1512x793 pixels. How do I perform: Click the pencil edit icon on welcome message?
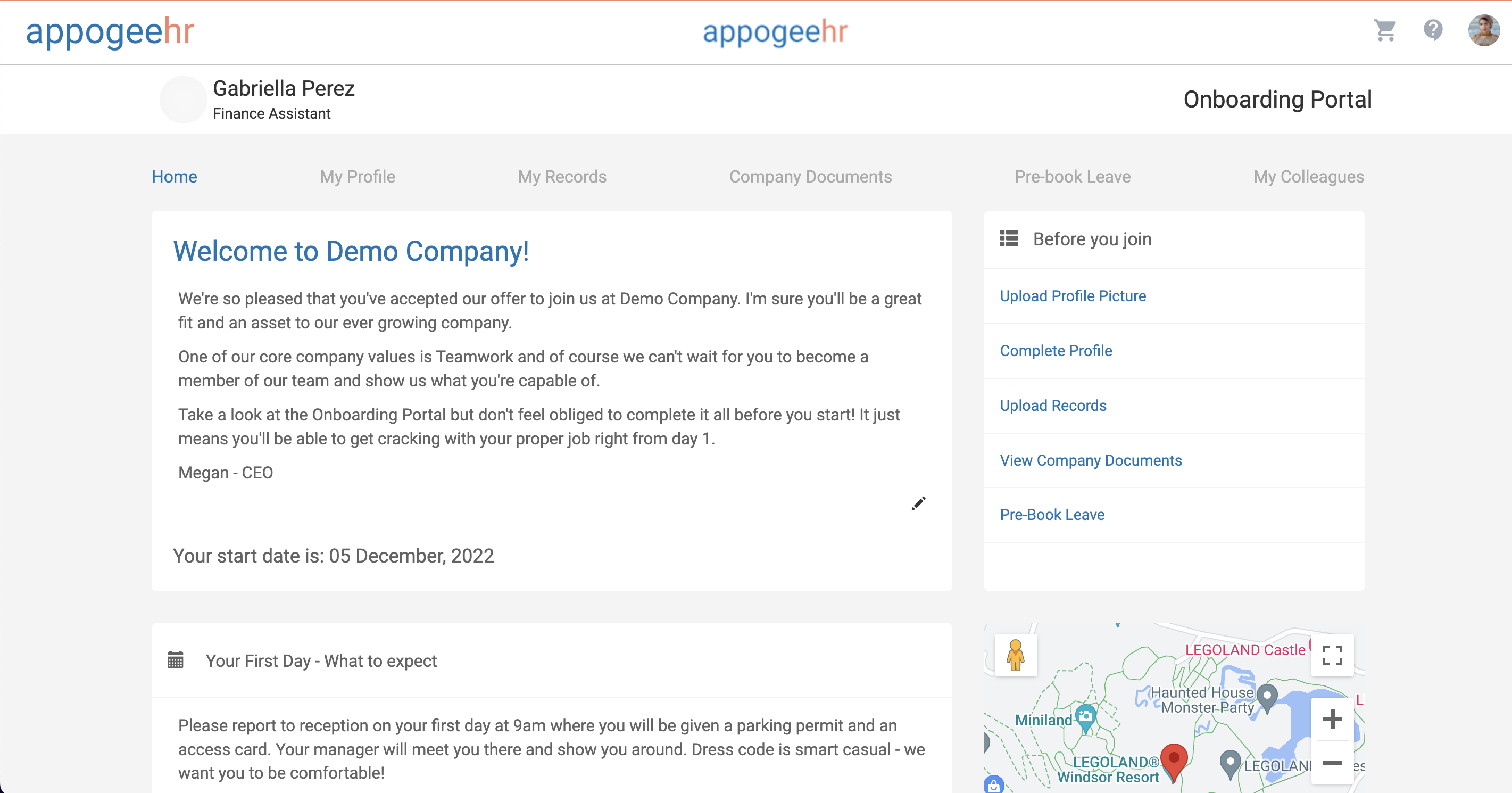[918, 503]
